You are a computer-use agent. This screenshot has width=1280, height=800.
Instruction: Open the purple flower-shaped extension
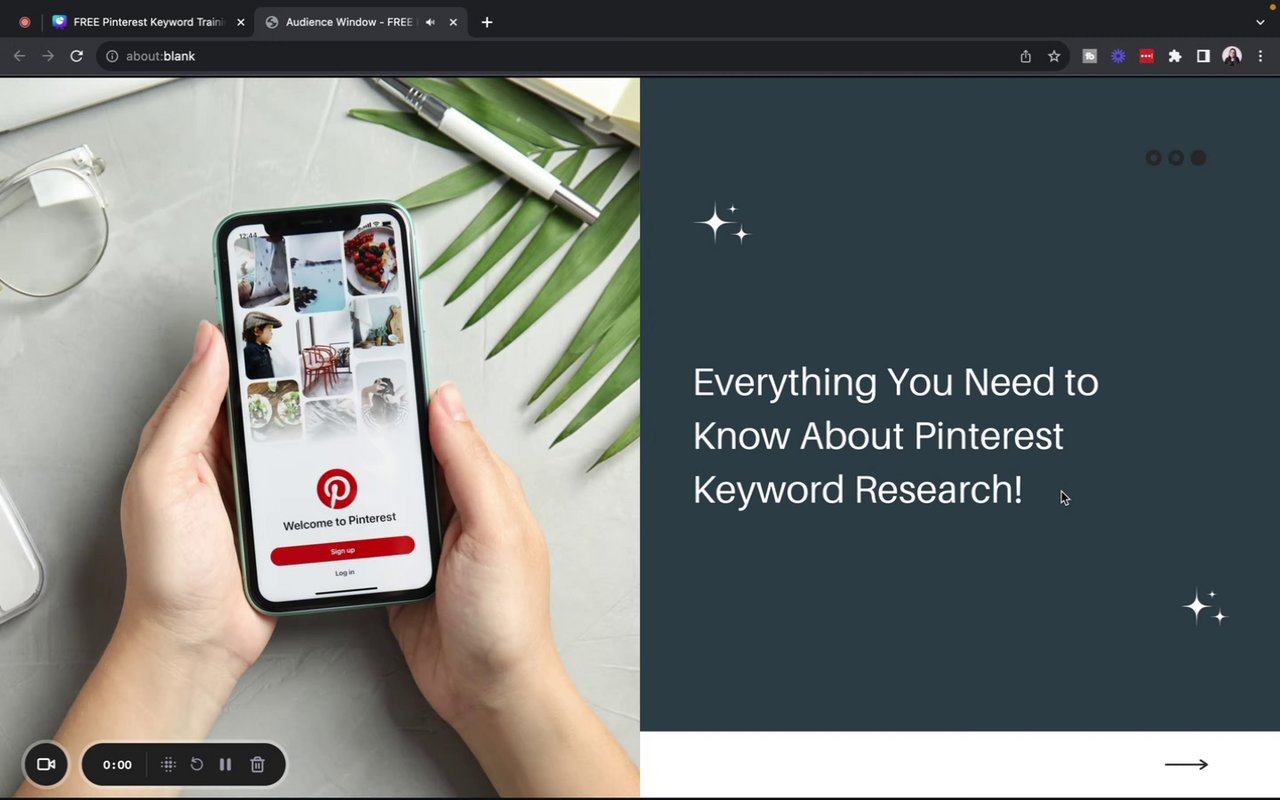pos(1118,56)
